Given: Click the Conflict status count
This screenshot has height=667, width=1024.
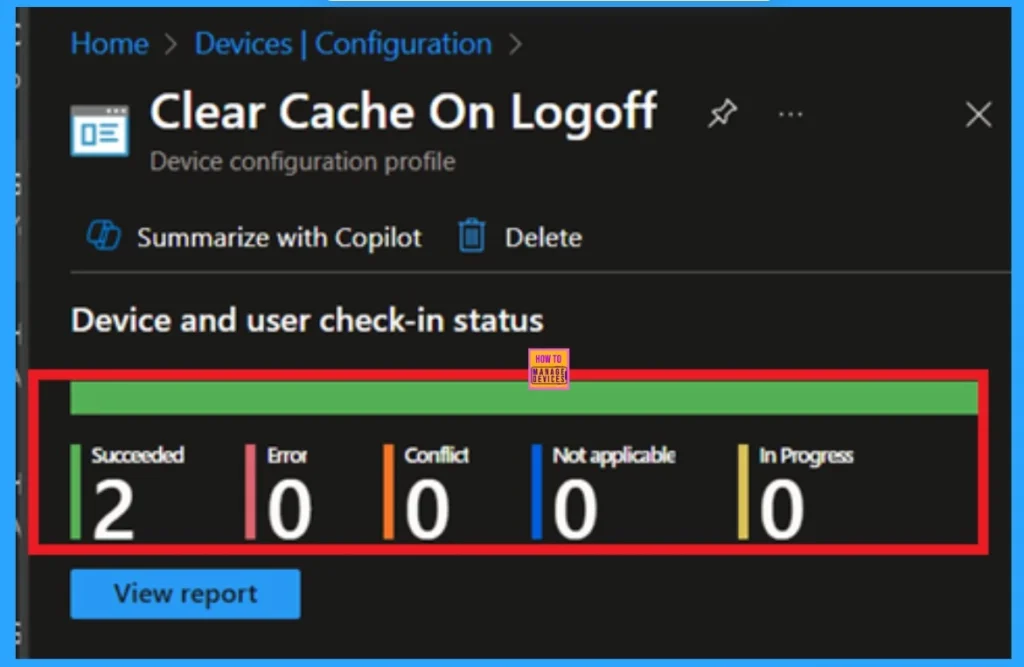Looking at the screenshot, I should coord(427,509).
